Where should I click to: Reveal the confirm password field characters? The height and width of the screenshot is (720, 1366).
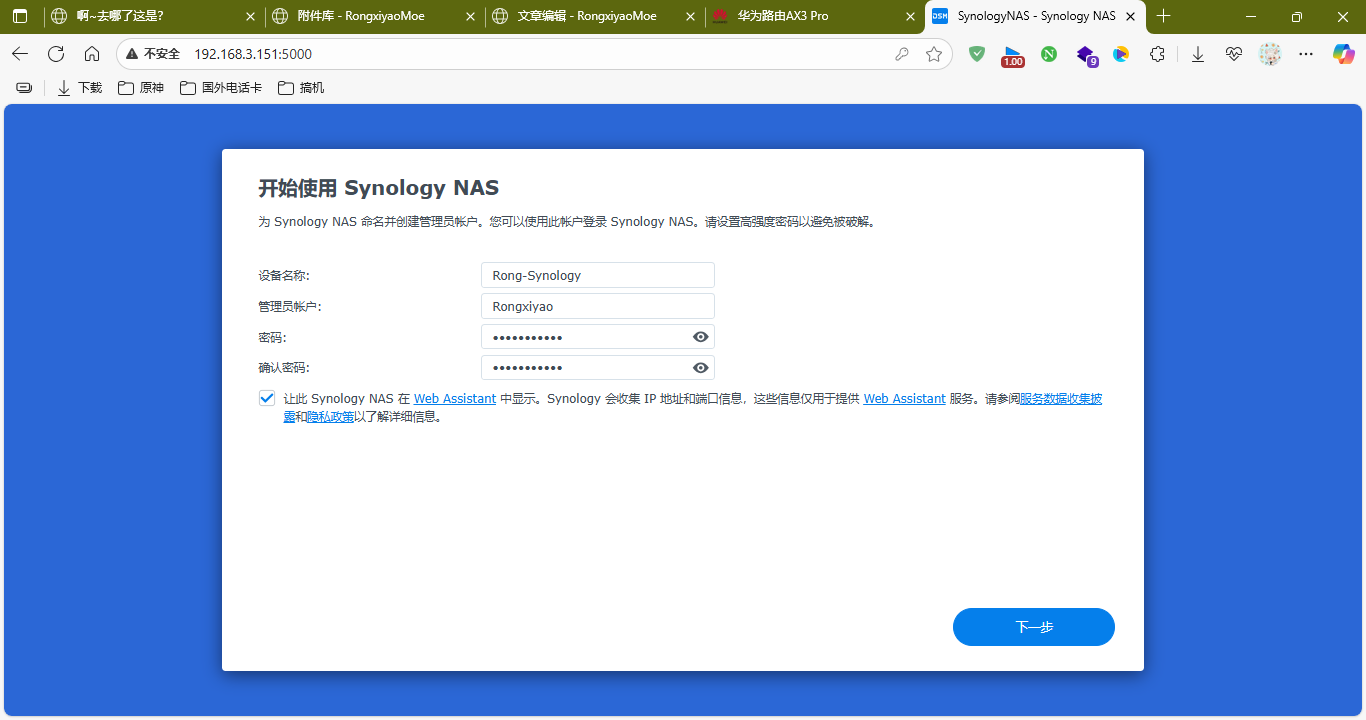click(x=701, y=368)
